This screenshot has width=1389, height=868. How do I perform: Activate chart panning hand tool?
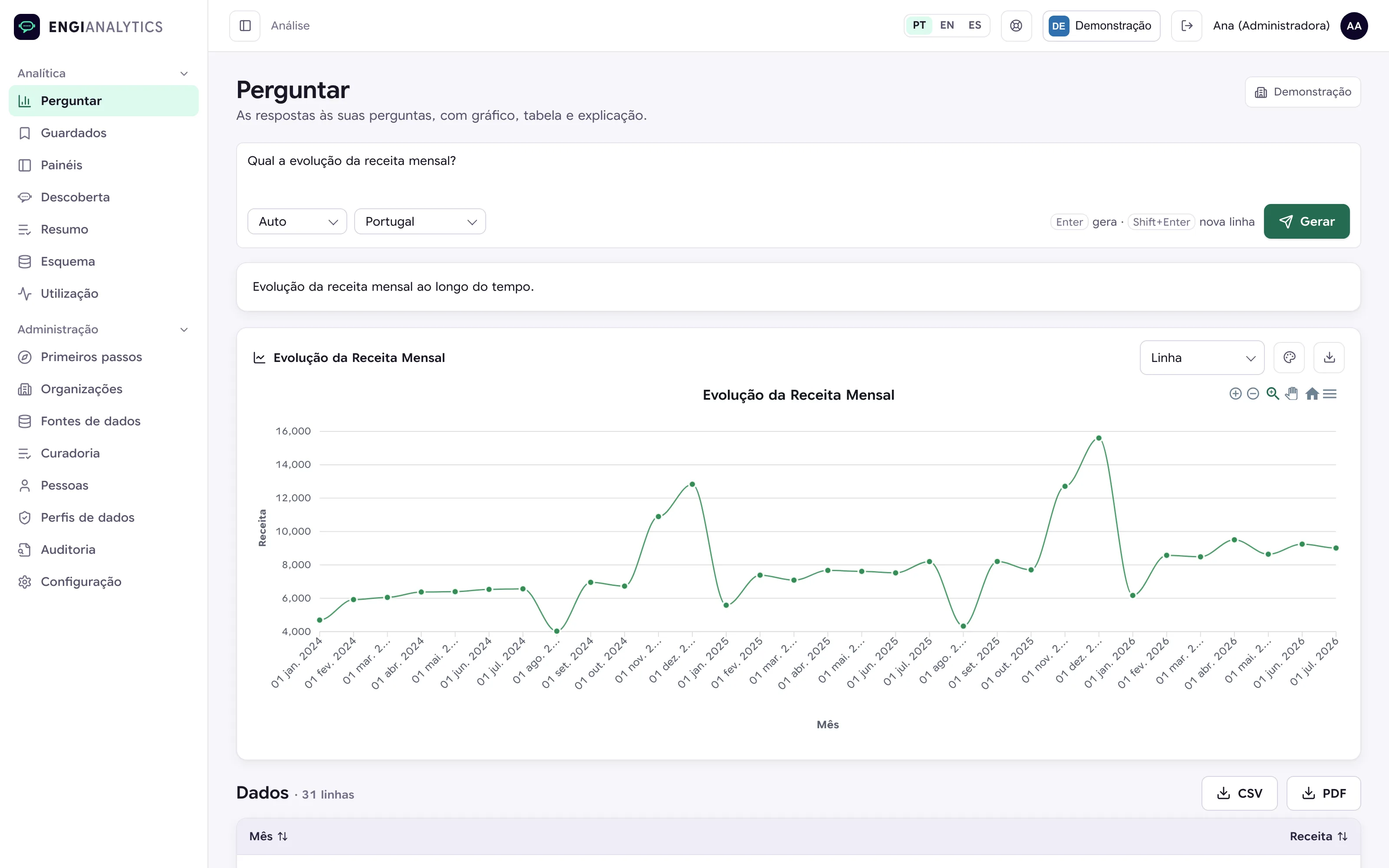pos(1291,394)
